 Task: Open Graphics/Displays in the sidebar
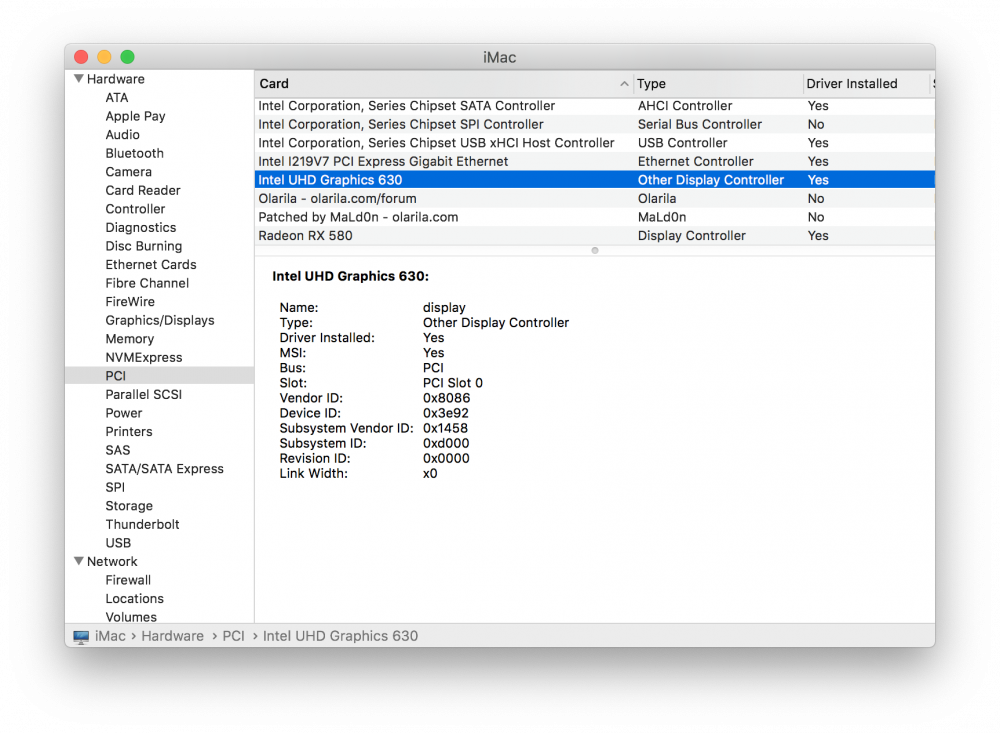(x=160, y=320)
